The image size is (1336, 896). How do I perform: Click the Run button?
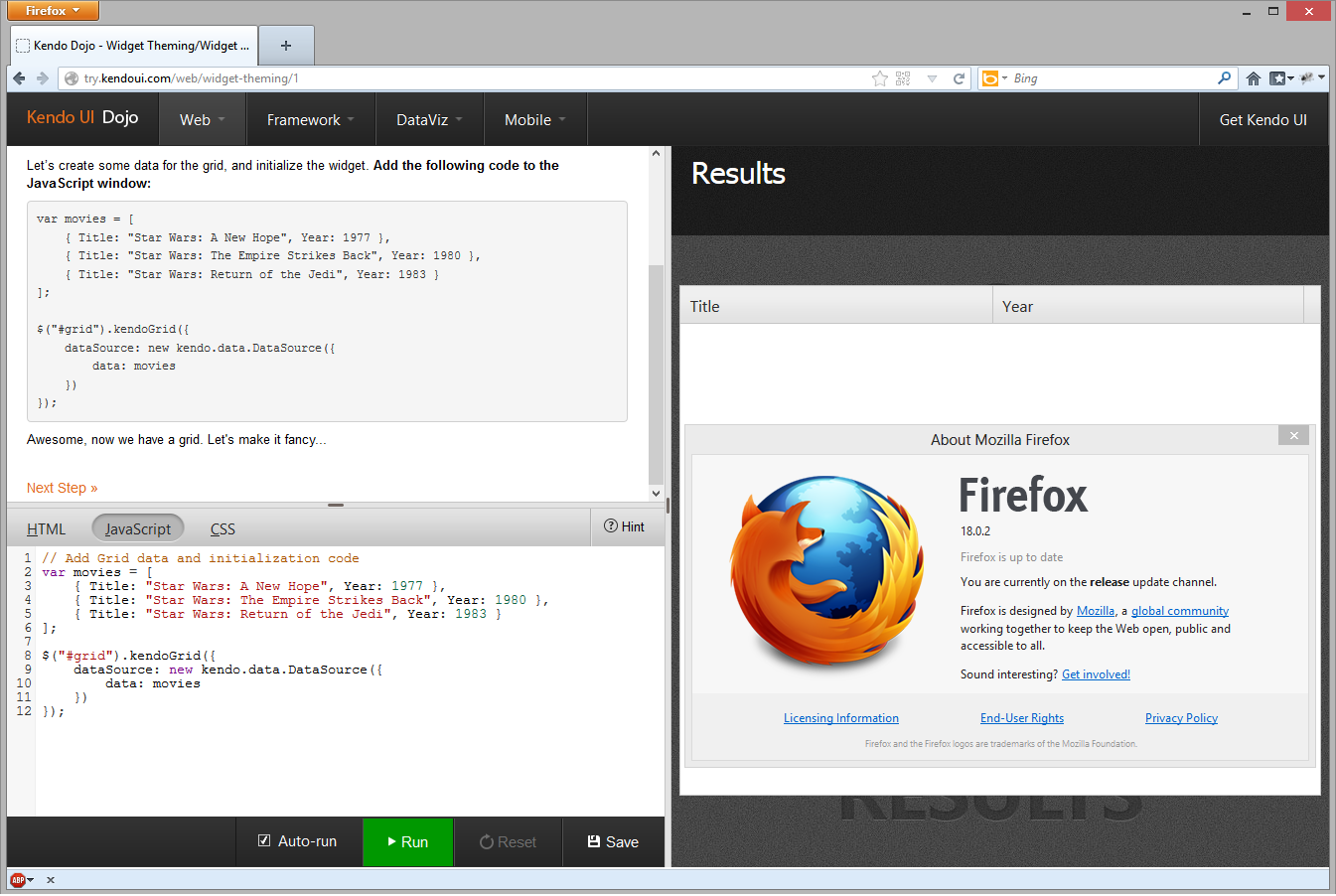click(408, 842)
